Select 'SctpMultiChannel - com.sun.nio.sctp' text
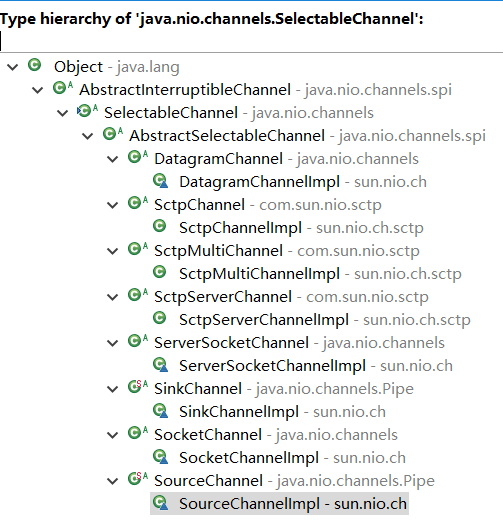The image size is (503, 532). [x=287, y=251]
